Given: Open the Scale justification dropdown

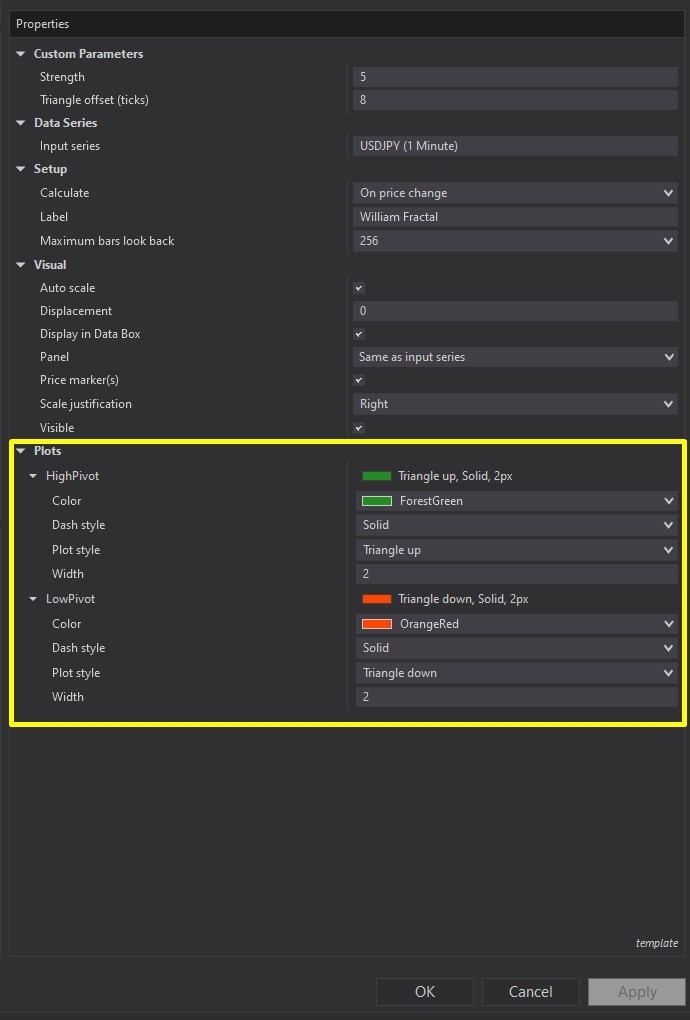Looking at the screenshot, I should coord(515,404).
